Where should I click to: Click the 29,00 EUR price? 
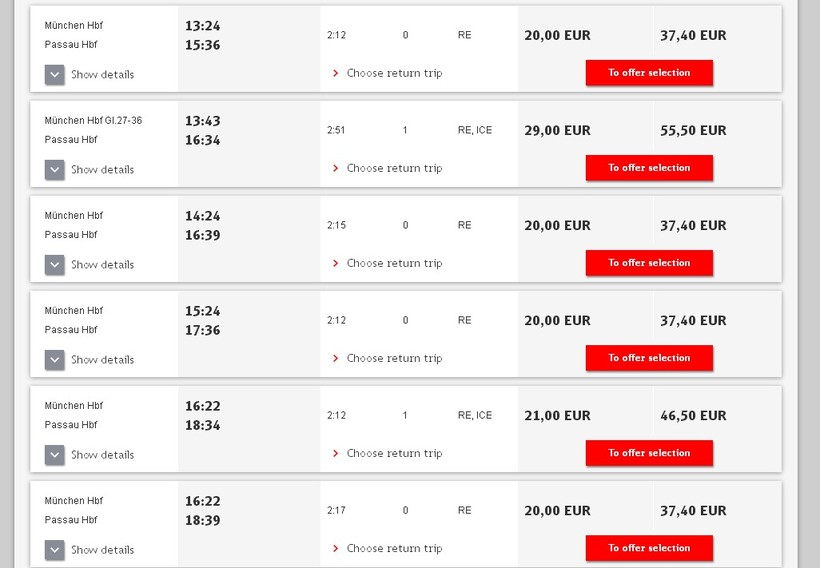click(557, 130)
